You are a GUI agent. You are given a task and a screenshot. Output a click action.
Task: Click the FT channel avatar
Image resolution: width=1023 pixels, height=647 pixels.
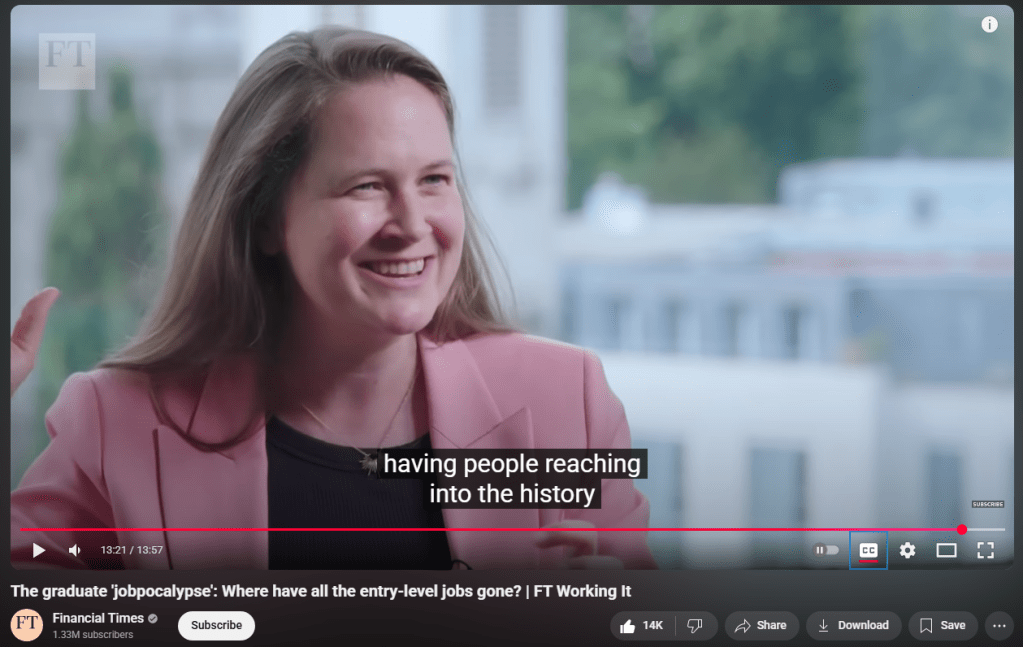pos(27,625)
